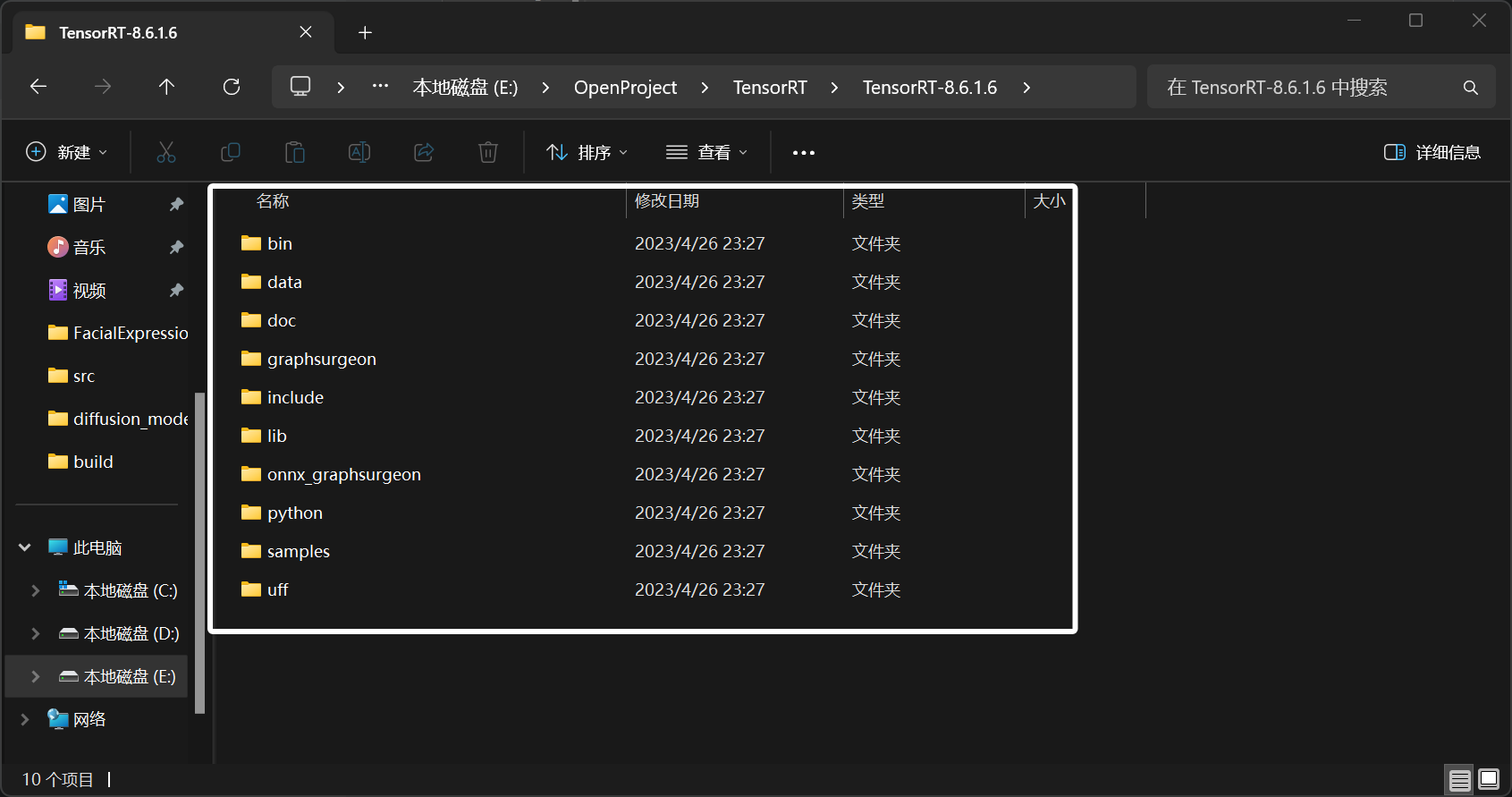1512x797 pixels.
Task: Collapse the 此电脑 tree node
Action: (x=25, y=547)
